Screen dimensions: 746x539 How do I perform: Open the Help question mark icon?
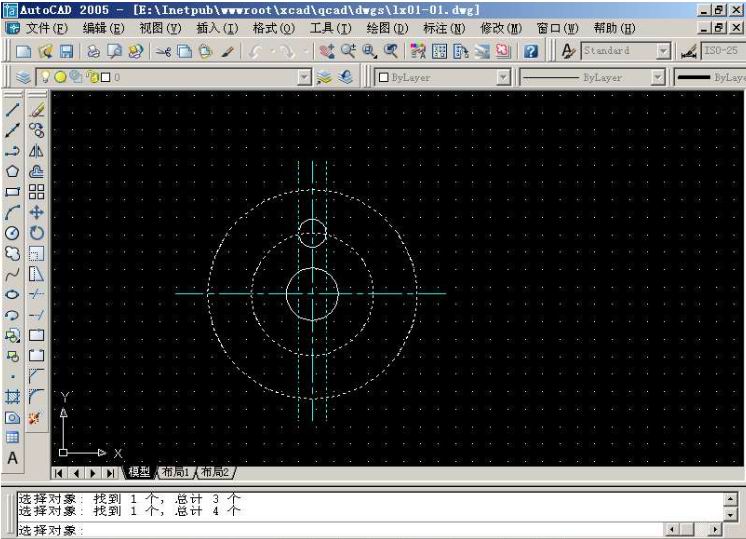[530, 51]
